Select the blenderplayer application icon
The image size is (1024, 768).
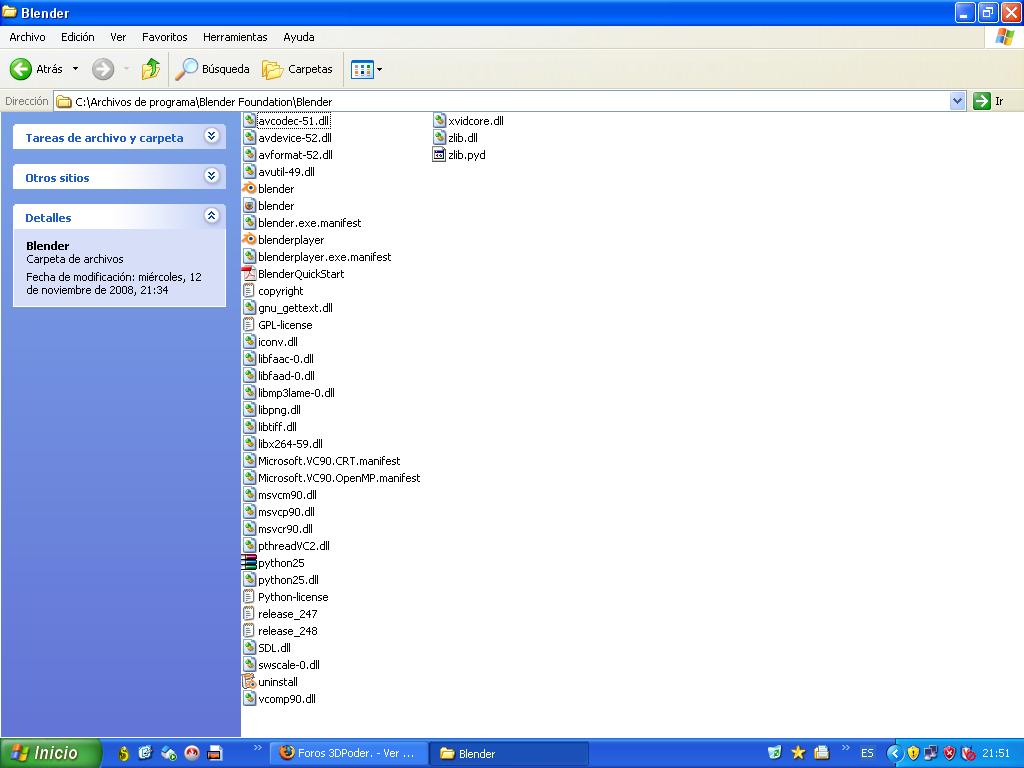pos(249,240)
